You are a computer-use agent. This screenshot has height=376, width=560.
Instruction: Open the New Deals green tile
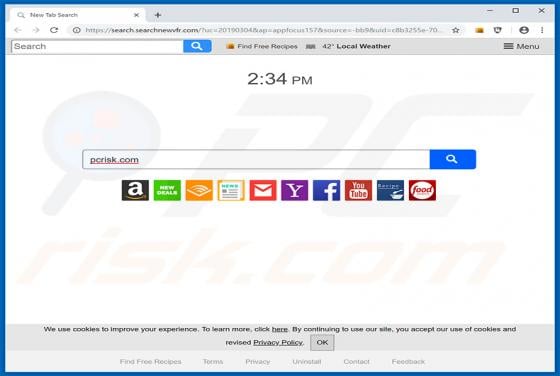(x=167, y=190)
